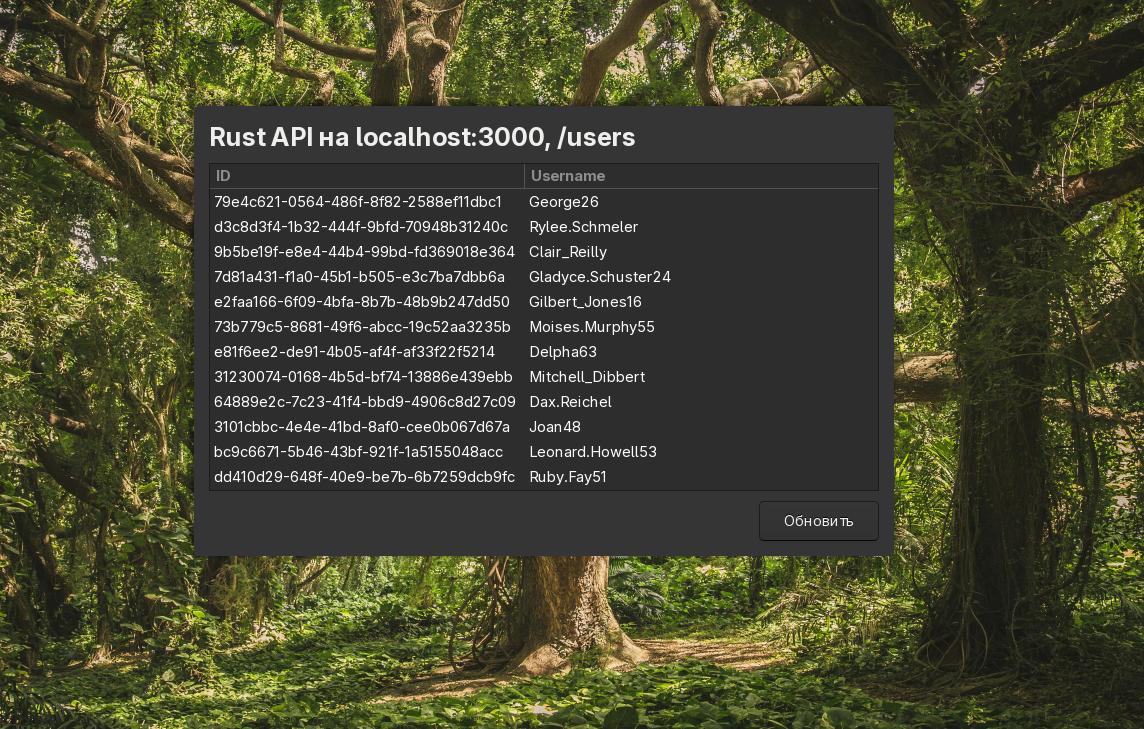Highlight username Ruby.Fay51
This screenshot has height=729, width=1144.
(x=568, y=477)
